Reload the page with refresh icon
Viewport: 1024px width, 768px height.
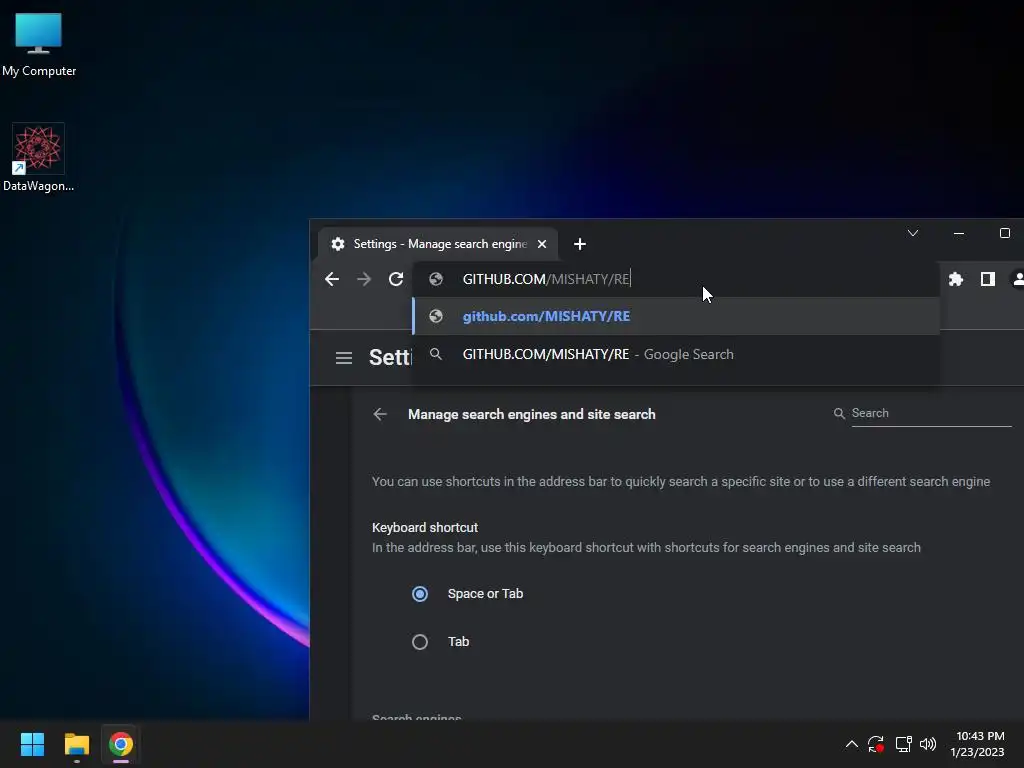396,280
